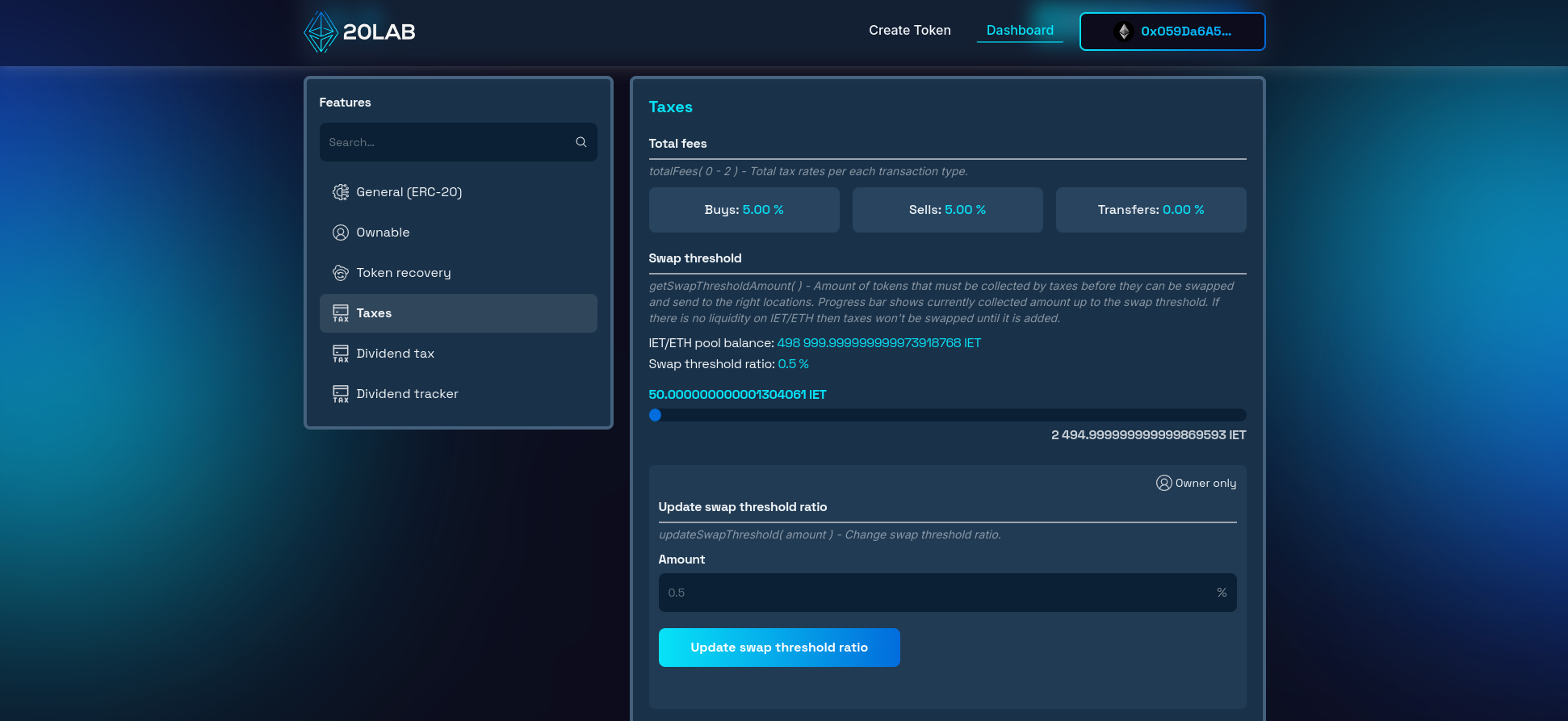Image resolution: width=1568 pixels, height=721 pixels.
Task: Click the Taxes section heading
Action: 670,107
